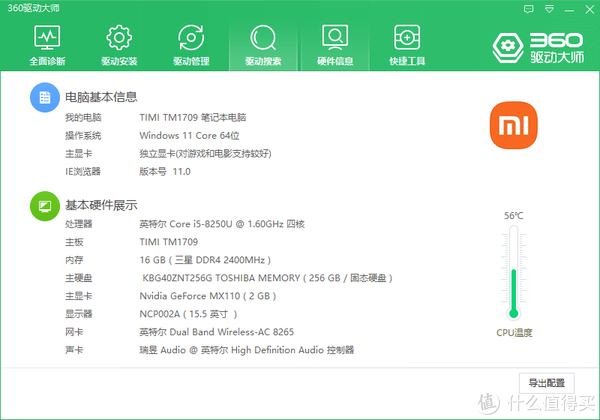Screen dimensions: 600x420
Task: Click the 导出配置 export config button
Action: click(x=546, y=383)
